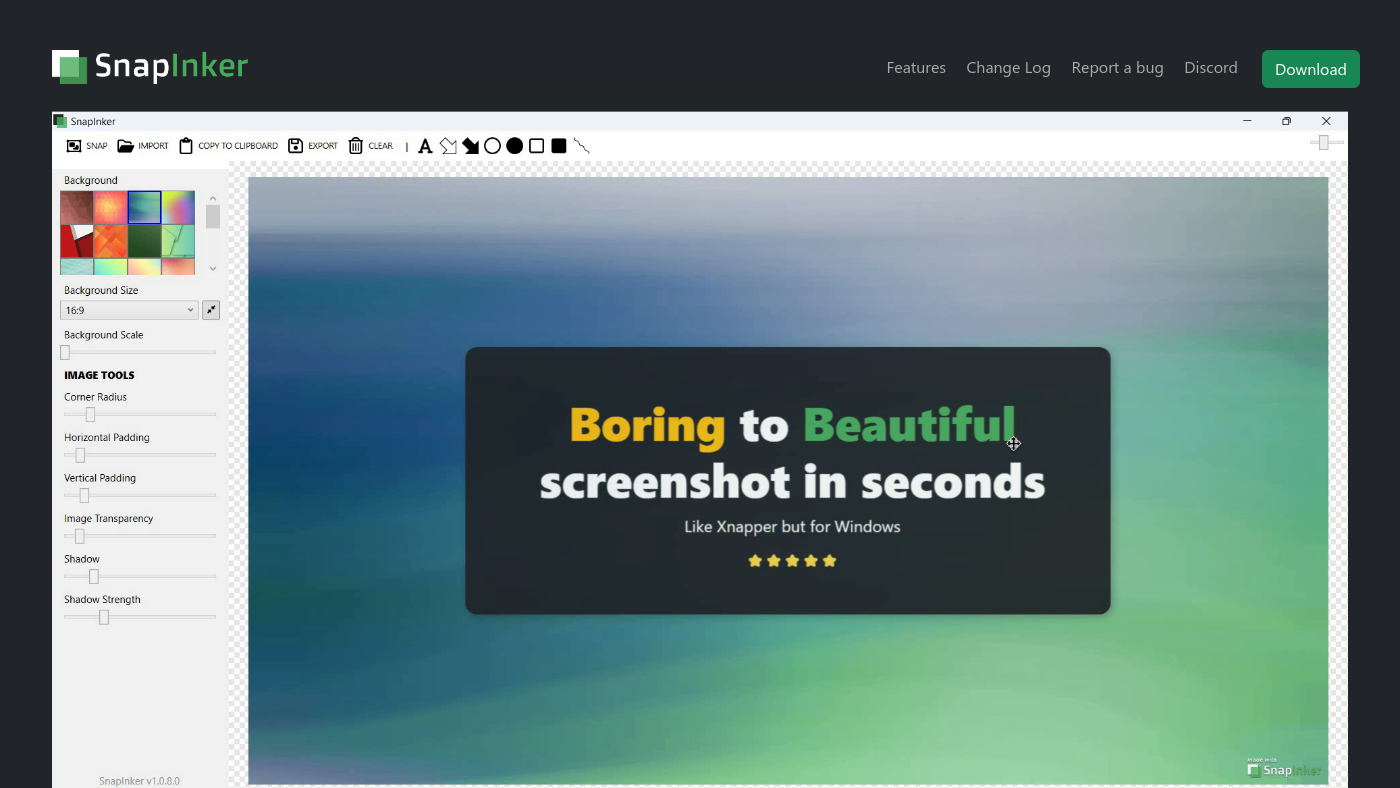Click the 'SnapInker v1.0.8.0' version text
This screenshot has height=788, width=1400.
click(140, 781)
